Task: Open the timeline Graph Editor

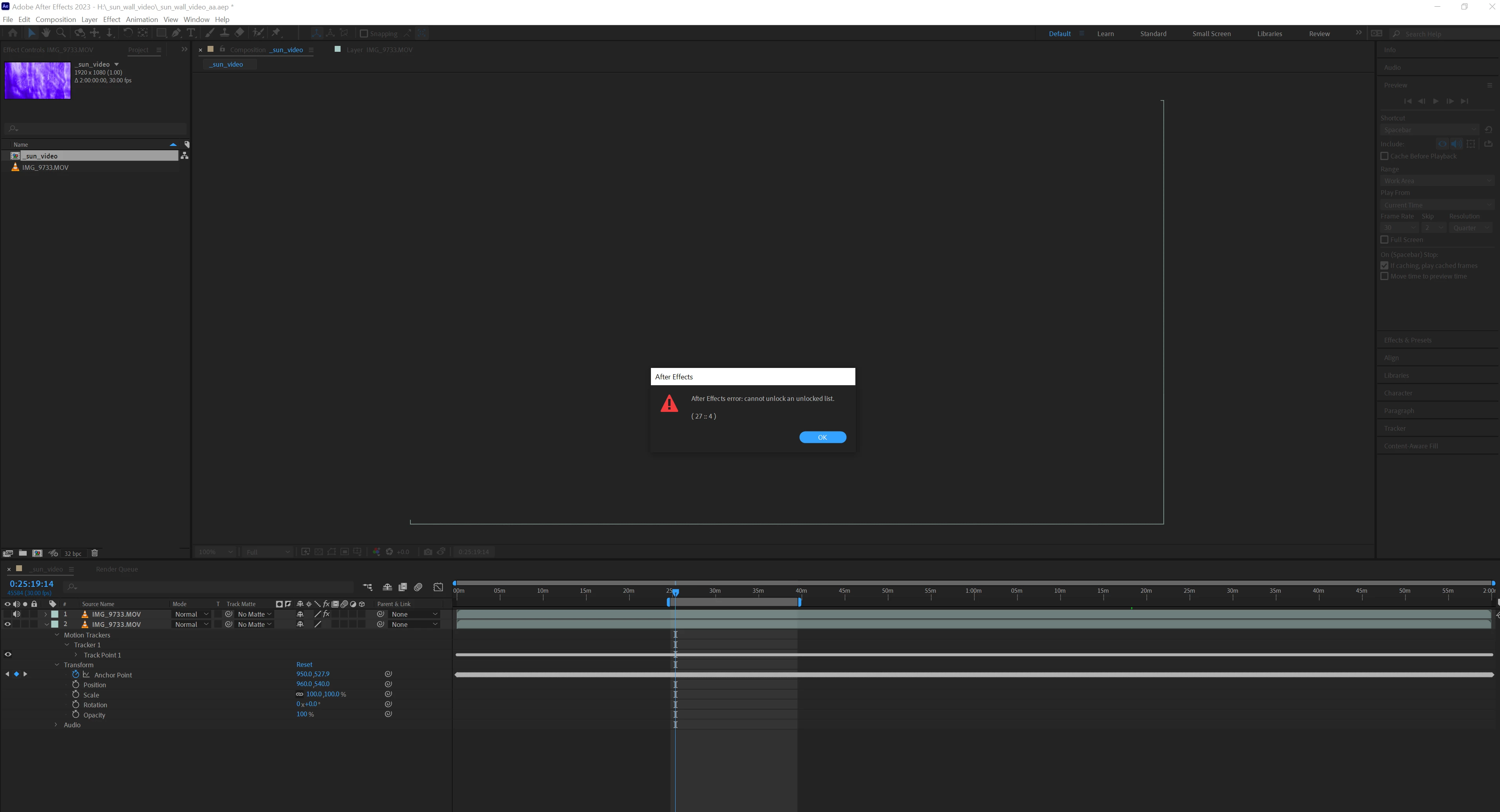Action: click(438, 587)
